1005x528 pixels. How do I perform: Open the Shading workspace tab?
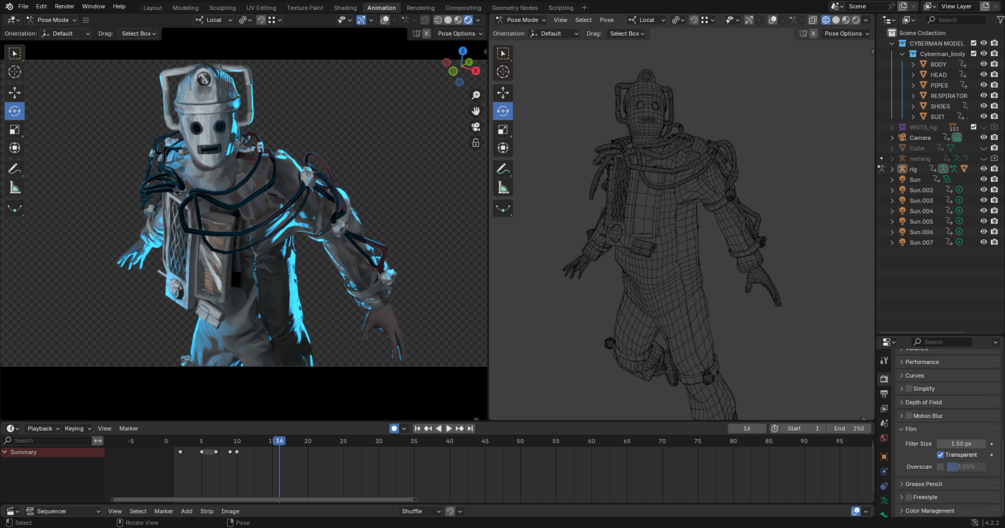coord(345,7)
